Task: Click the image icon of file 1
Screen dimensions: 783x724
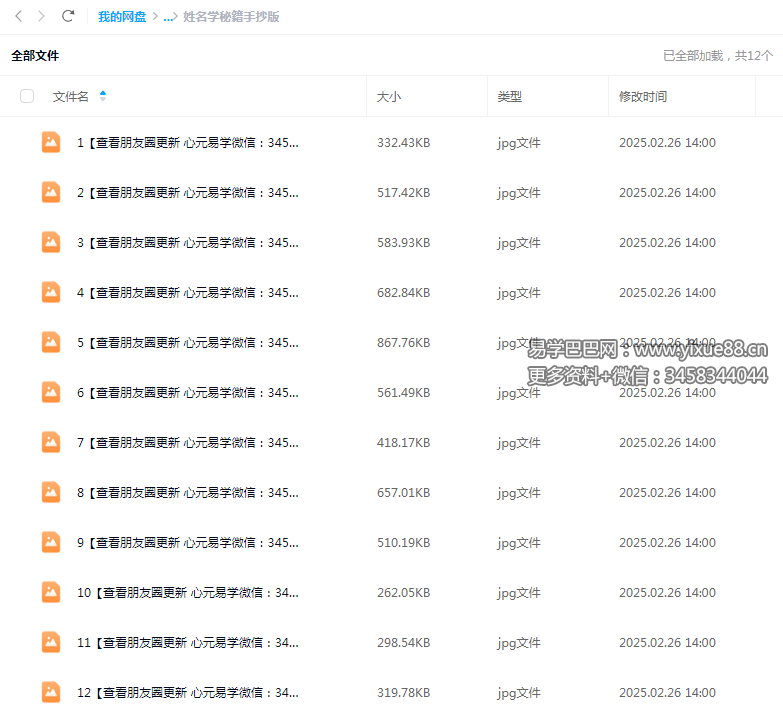Action: point(51,142)
